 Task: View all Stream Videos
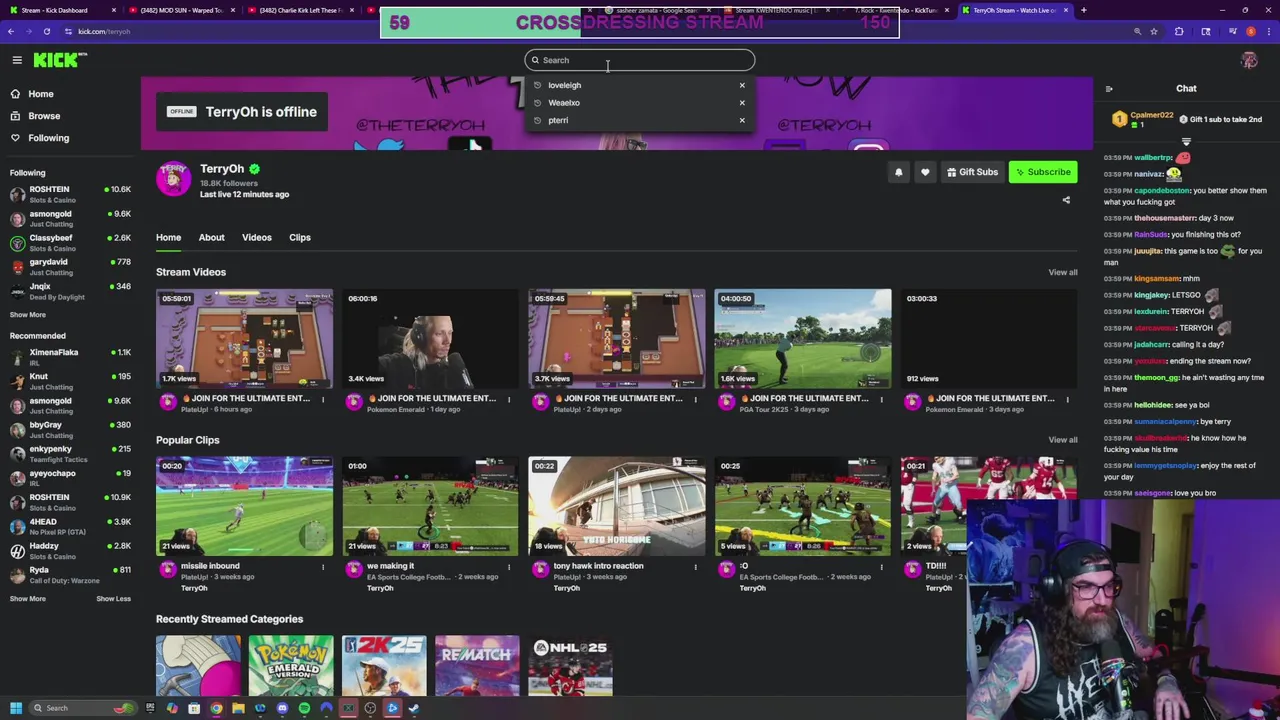pyautogui.click(x=1063, y=272)
